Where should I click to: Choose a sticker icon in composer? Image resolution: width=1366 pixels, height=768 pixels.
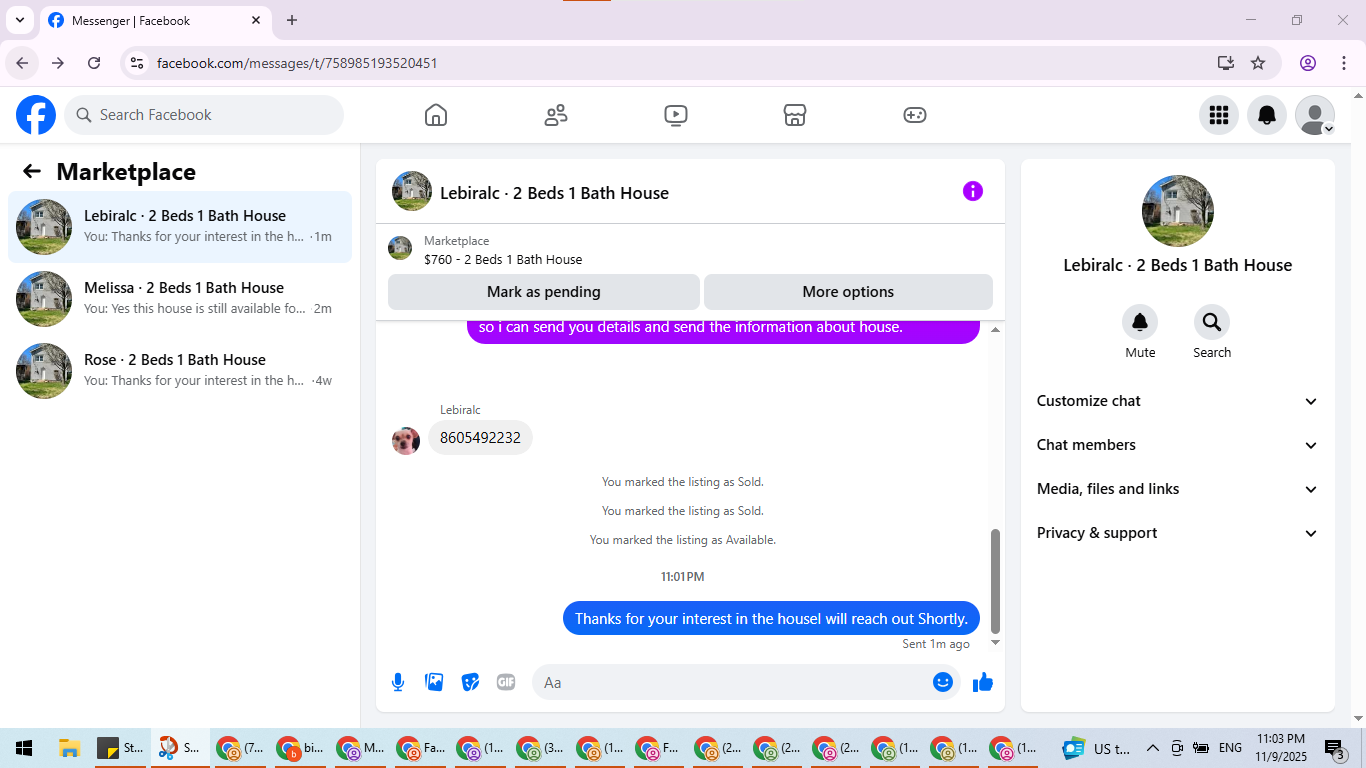(x=470, y=682)
